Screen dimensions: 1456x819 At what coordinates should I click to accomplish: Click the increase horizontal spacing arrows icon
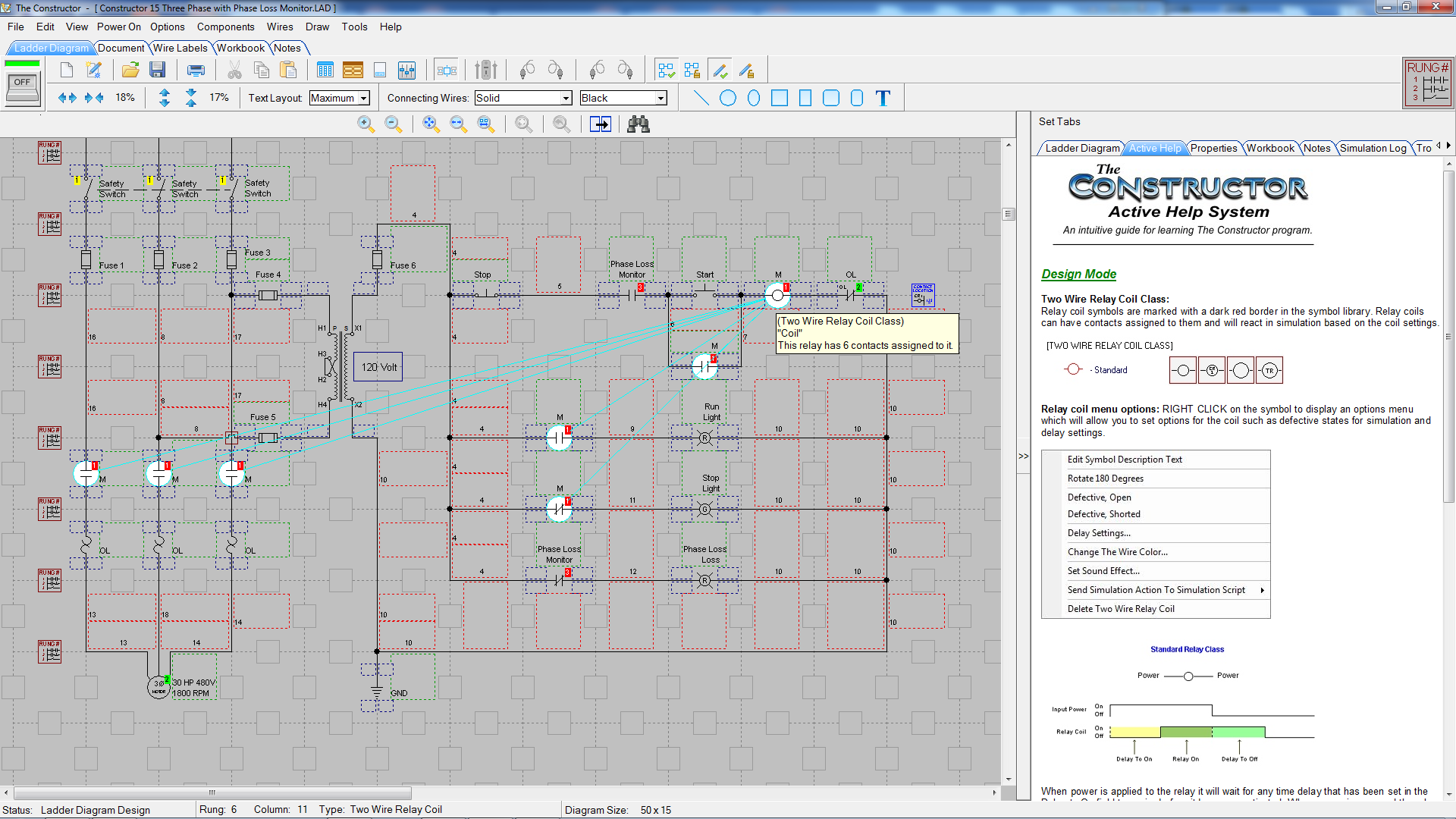coord(67,98)
